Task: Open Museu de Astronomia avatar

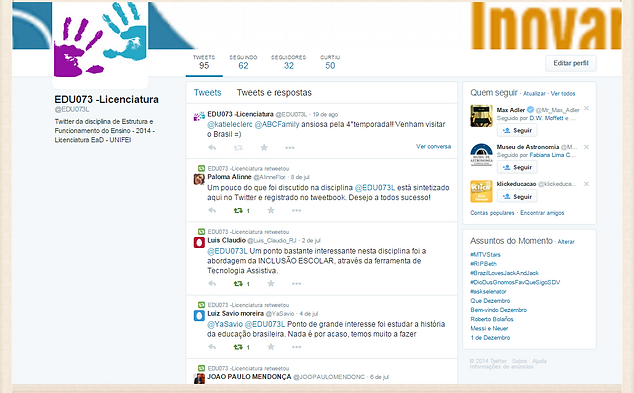Action: (481, 154)
